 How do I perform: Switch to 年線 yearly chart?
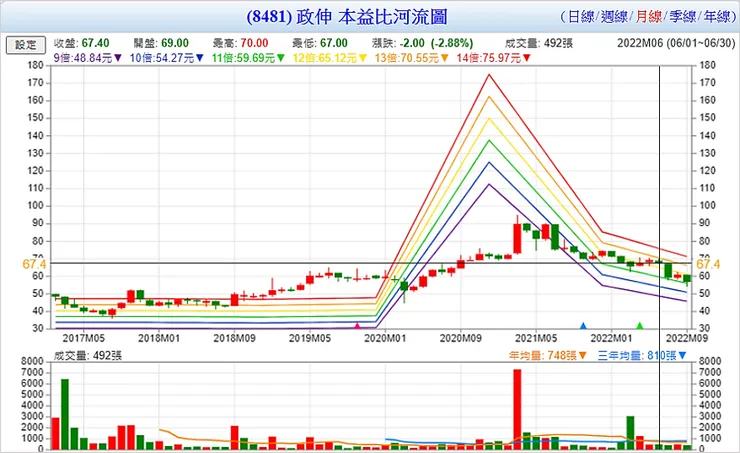[x=717, y=17]
